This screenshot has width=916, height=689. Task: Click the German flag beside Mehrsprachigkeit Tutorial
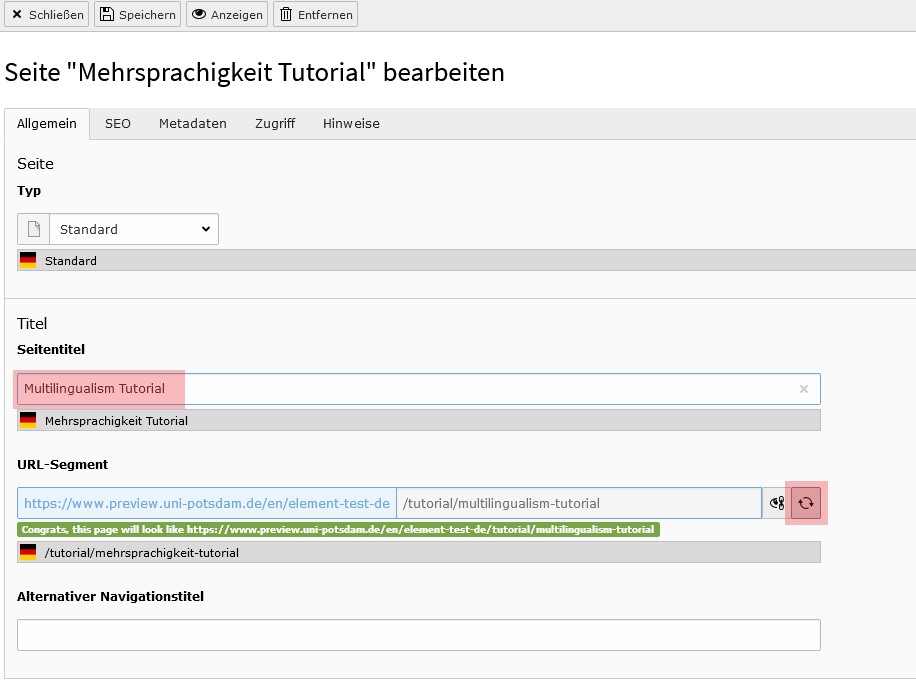pos(28,420)
